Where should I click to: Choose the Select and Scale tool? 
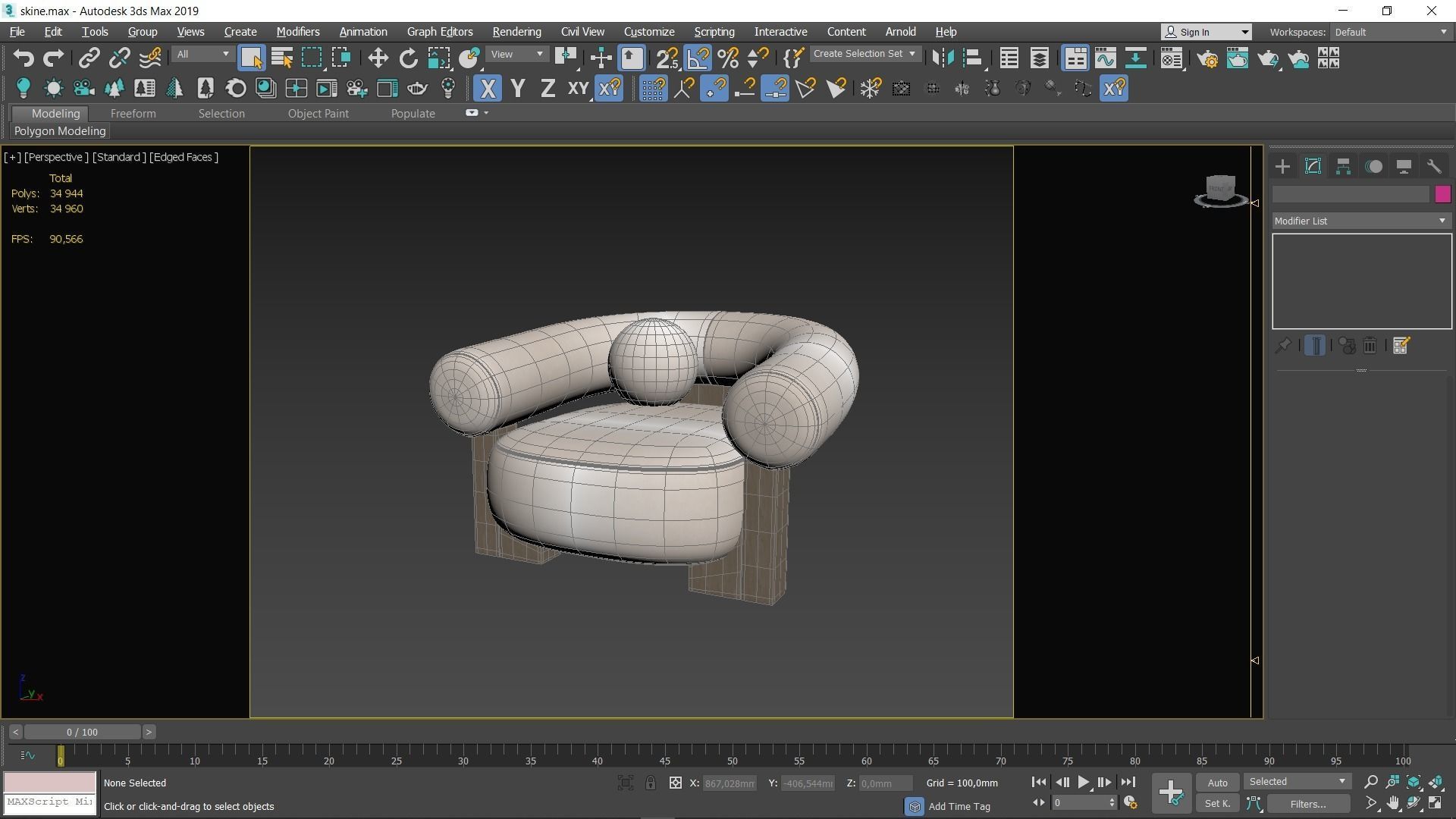[438, 58]
